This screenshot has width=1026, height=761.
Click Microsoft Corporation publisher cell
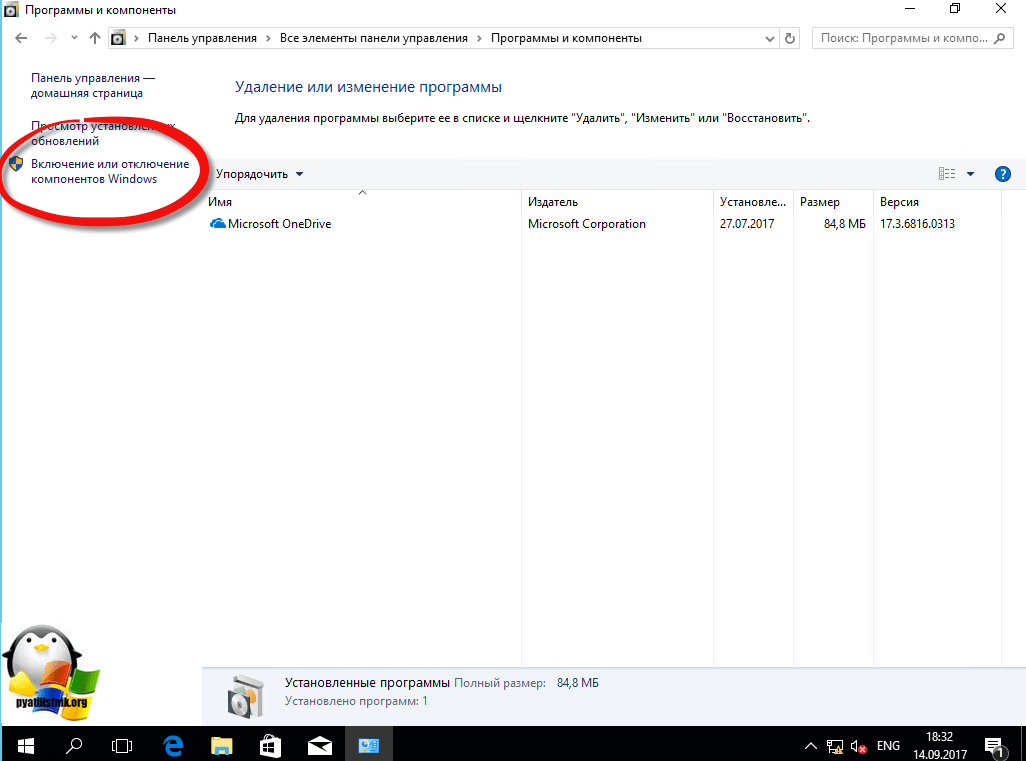click(x=586, y=224)
